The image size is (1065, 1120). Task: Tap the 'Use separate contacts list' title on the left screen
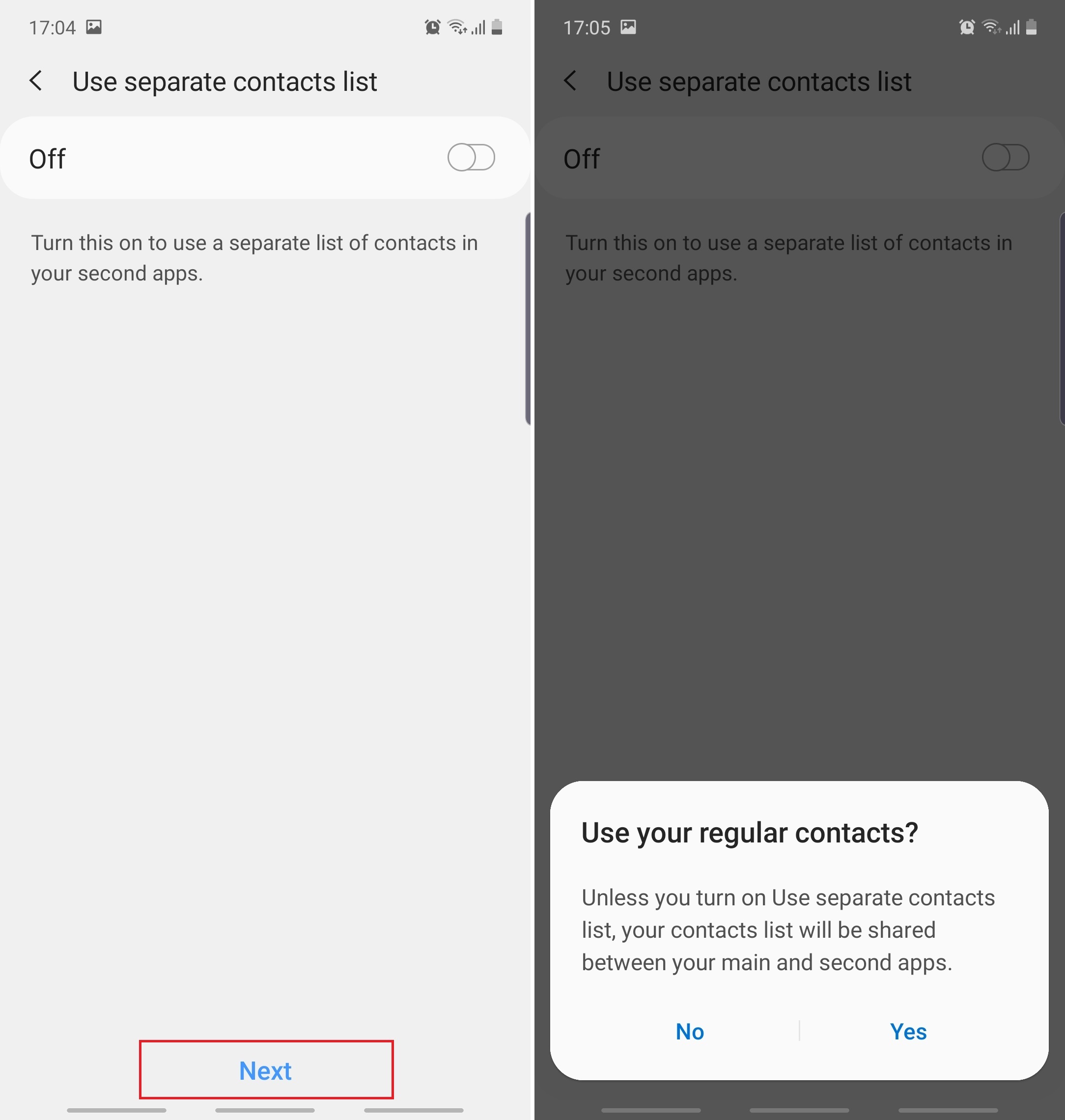(225, 82)
